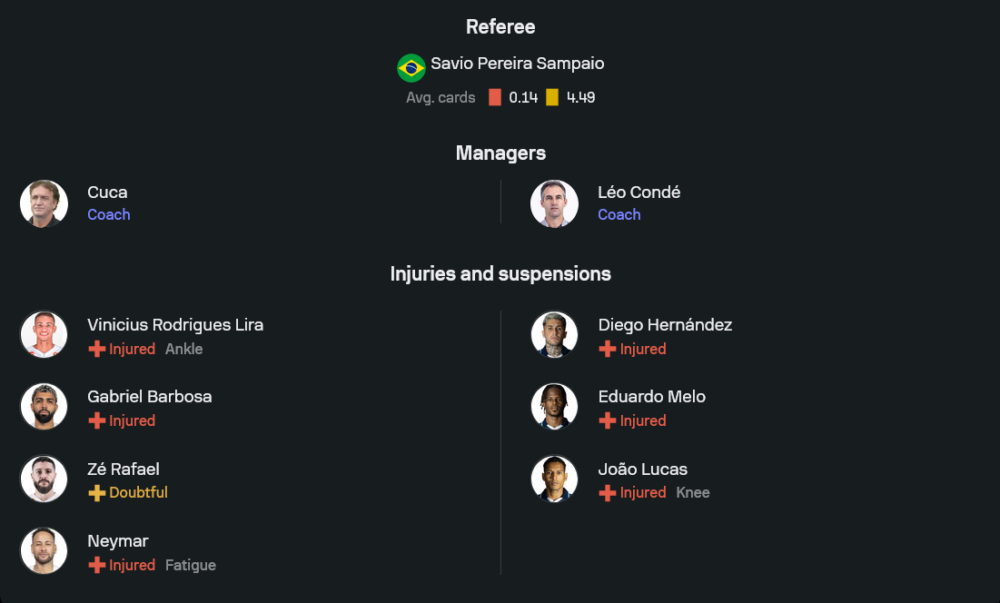
Task: Click Diego Hernández's injured cross icon
Action: 607,349
